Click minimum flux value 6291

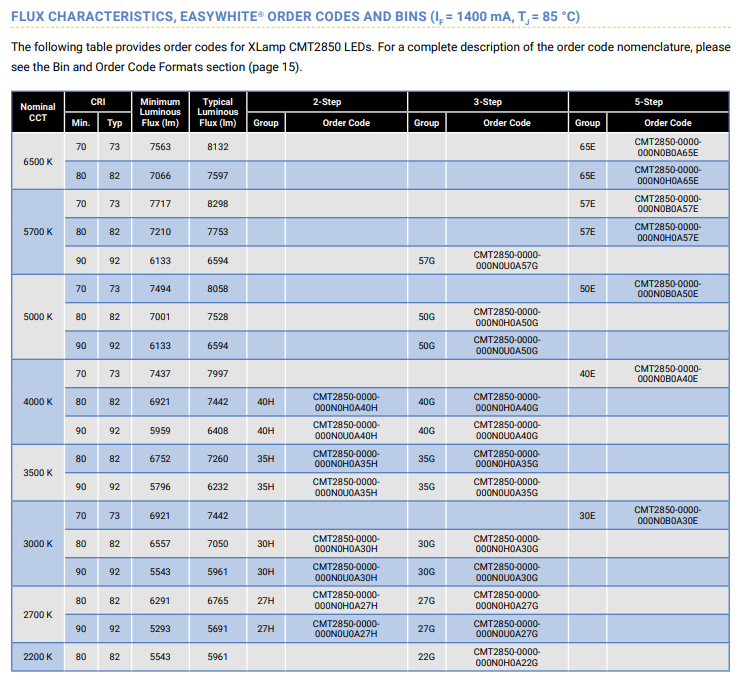(x=160, y=600)
